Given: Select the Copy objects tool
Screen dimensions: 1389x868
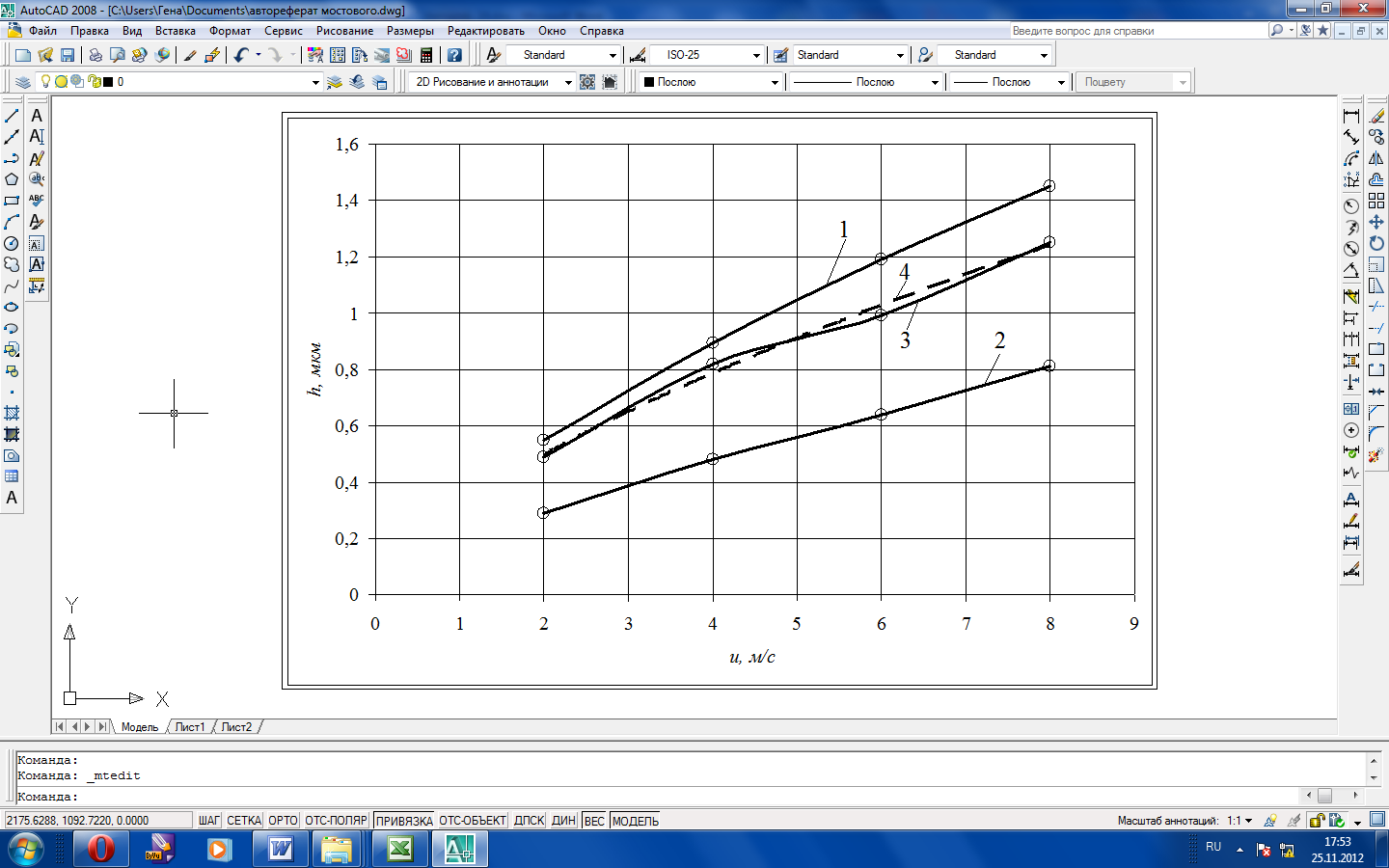Looking at the screenshot, I should click(x=1376, y=137).
